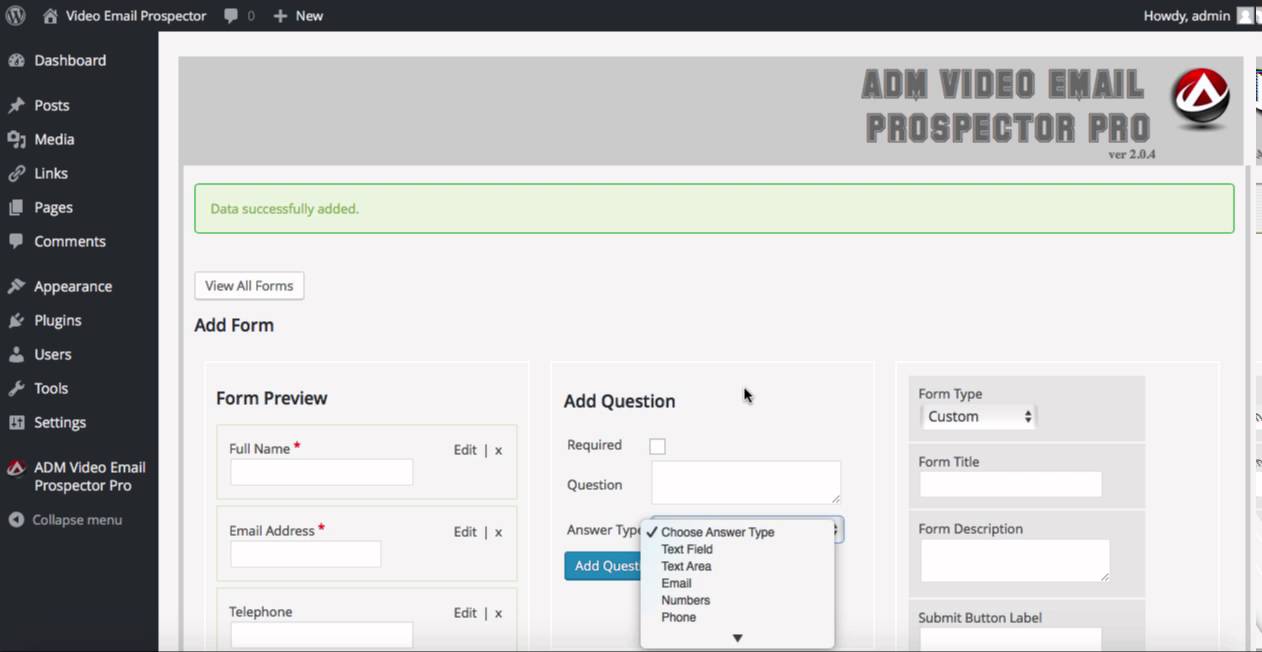The image size is (1262, 652).
Task: Edit the Telephone field
Action: pyautogui.click(x=465, y=613)
